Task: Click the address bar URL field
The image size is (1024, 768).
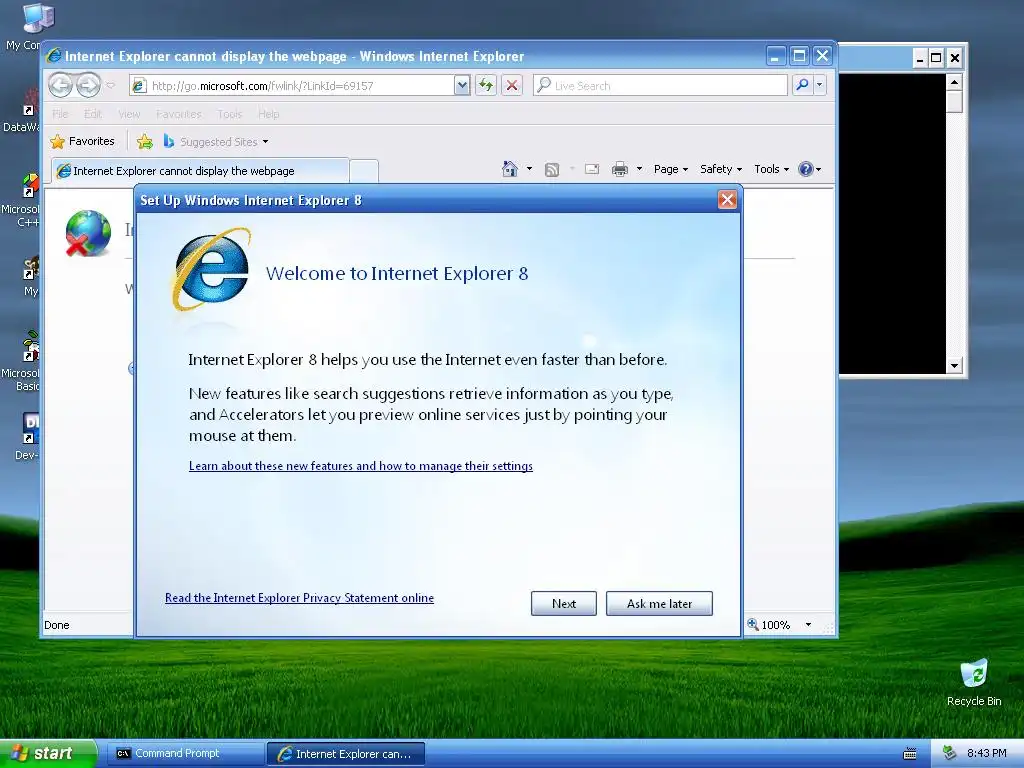Action: 291,86
